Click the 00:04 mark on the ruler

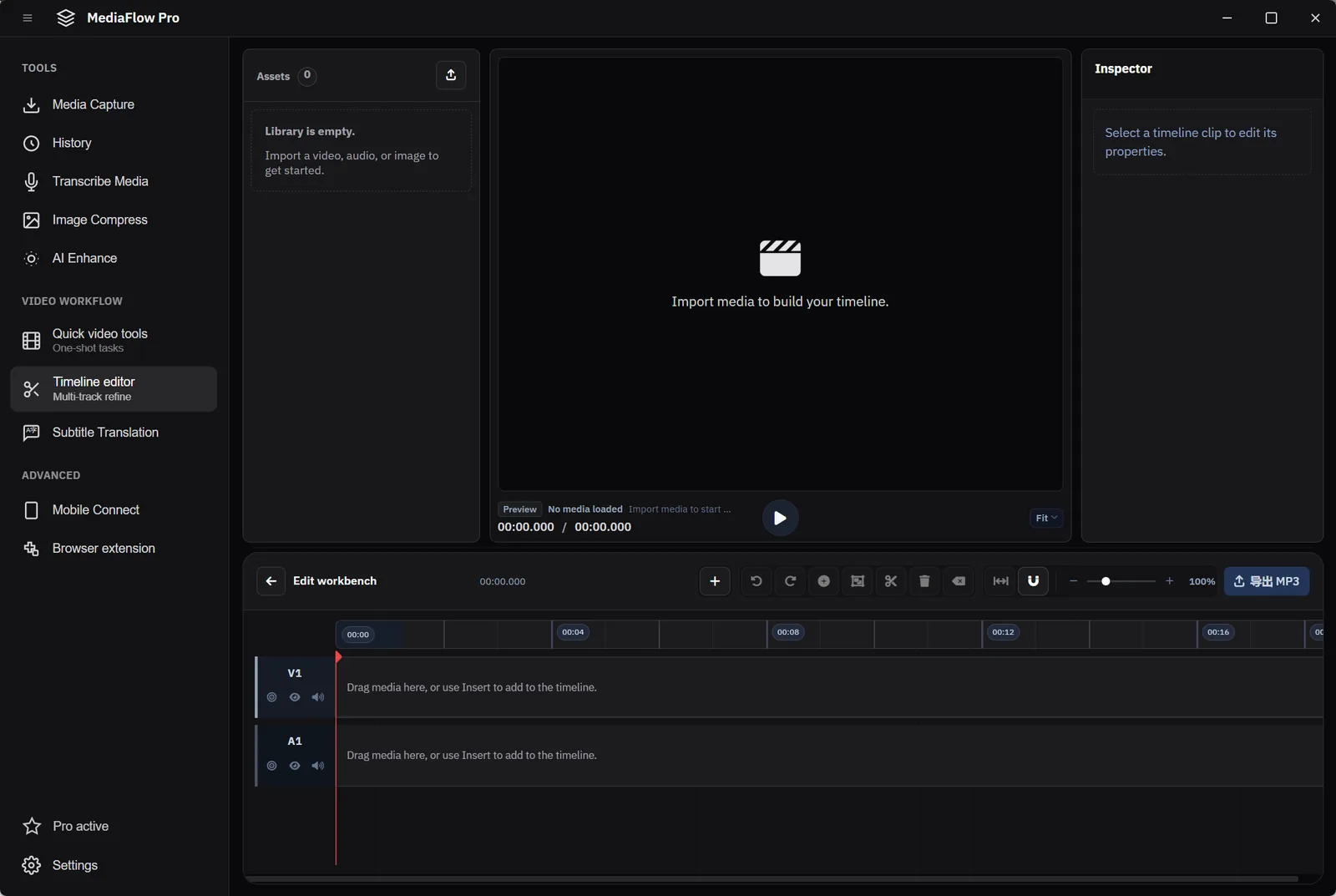pyautogui.click(x=573, y=632)
